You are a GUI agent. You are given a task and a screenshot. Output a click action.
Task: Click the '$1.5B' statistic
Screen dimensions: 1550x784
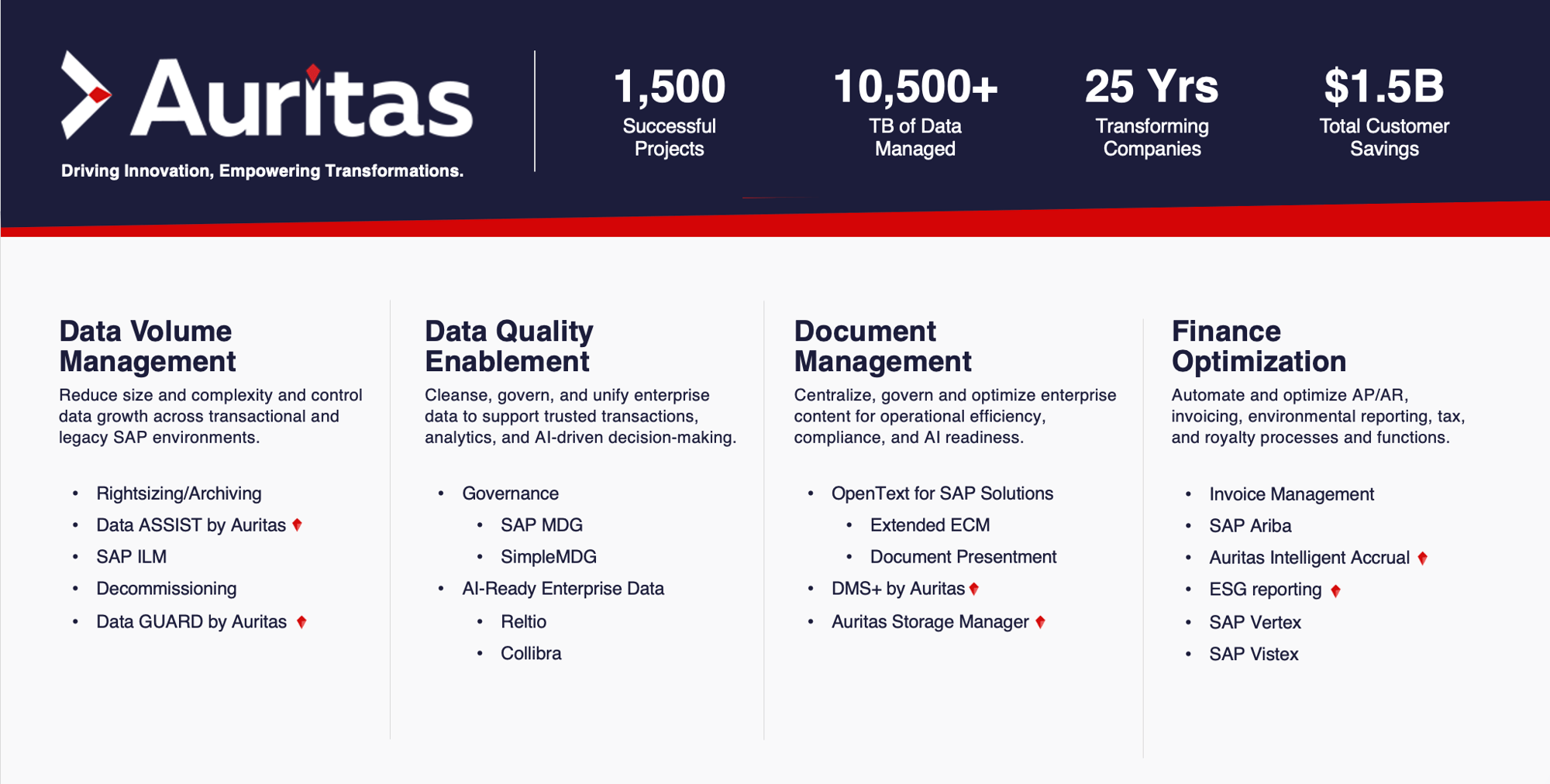click(1384, 86)
